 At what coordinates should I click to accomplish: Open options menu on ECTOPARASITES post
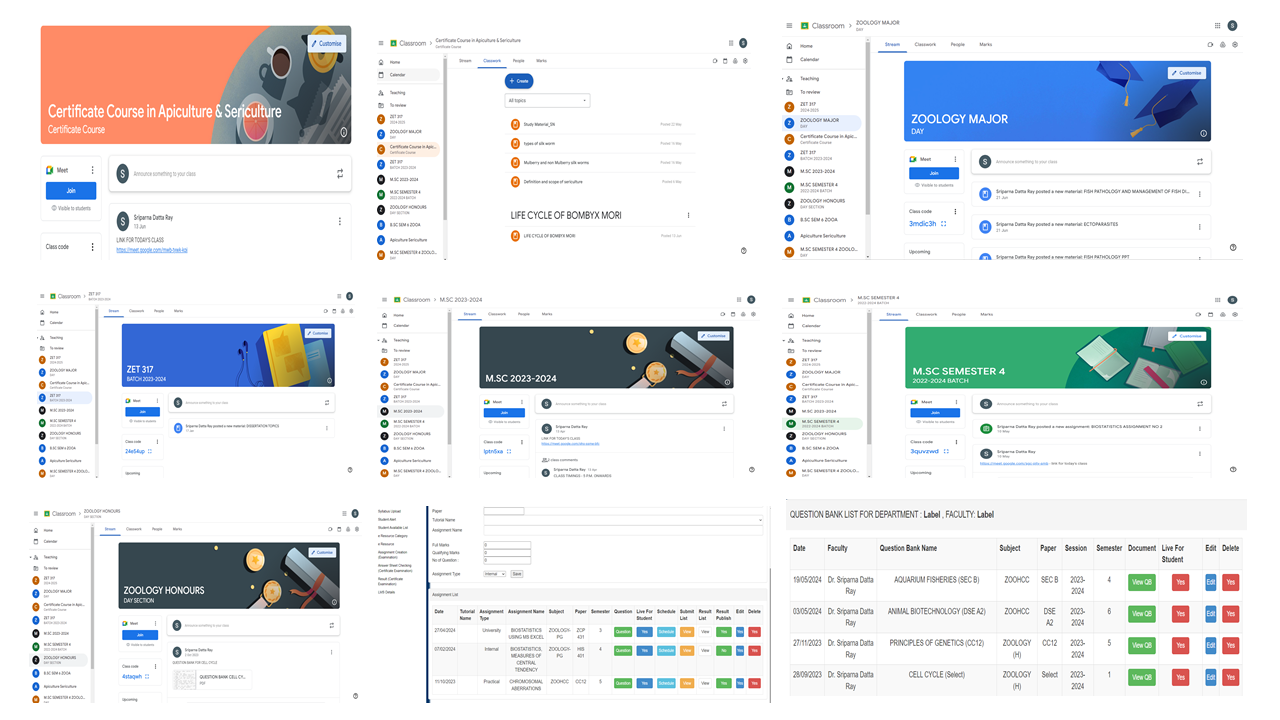pyautogui.click(x=1200, y=227)
